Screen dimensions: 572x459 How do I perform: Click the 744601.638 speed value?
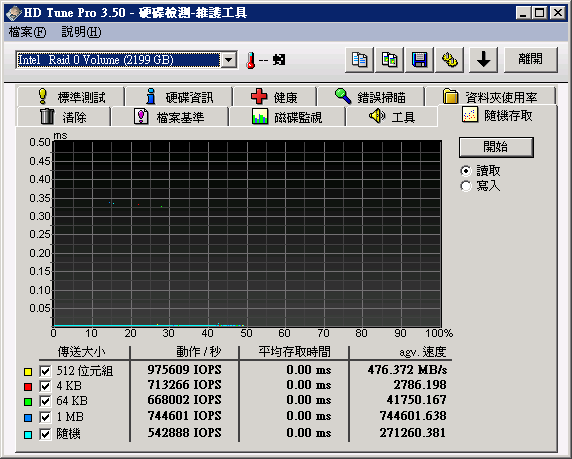(x=413, y=416)
